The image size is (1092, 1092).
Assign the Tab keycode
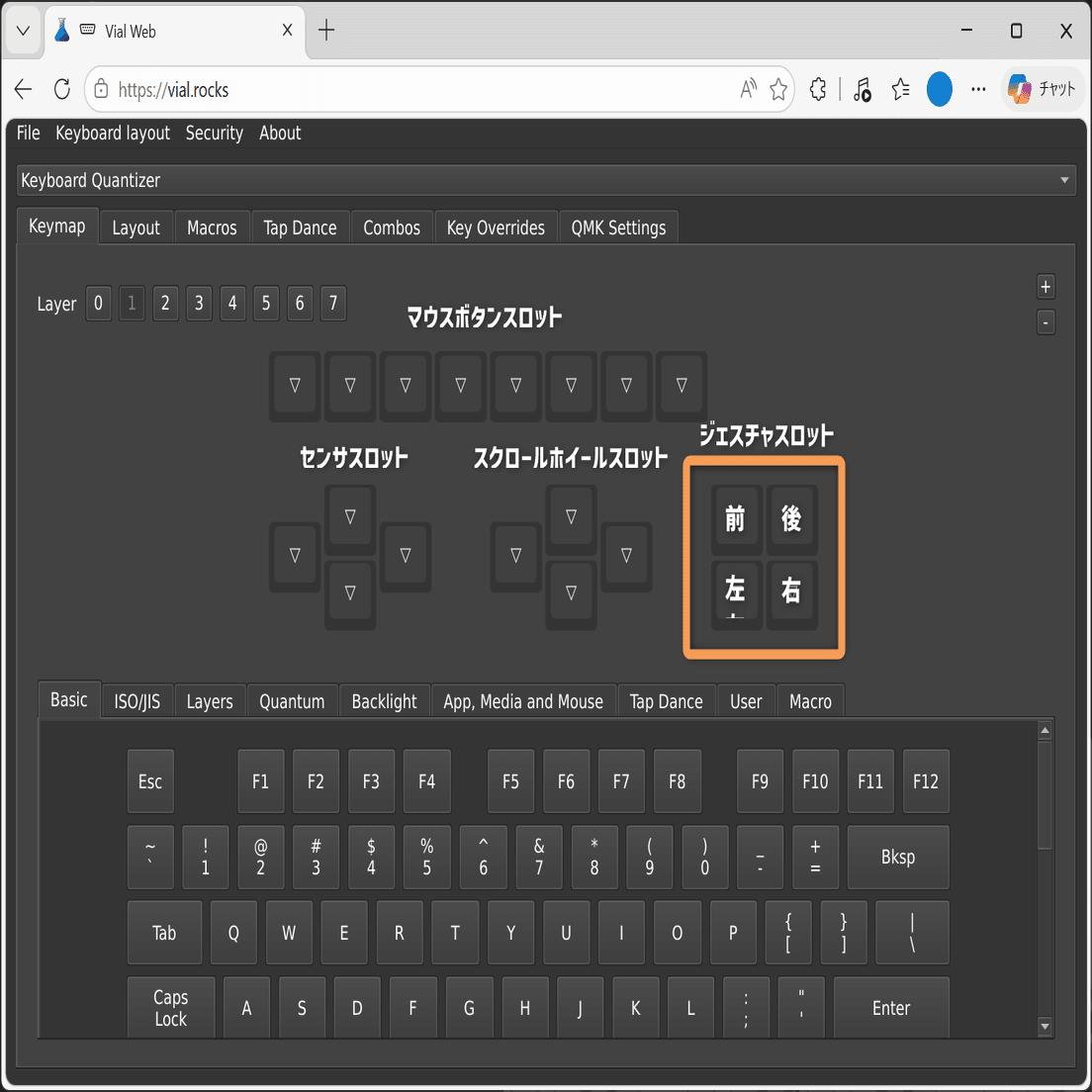pyautogui.click(x=164, y=933)
